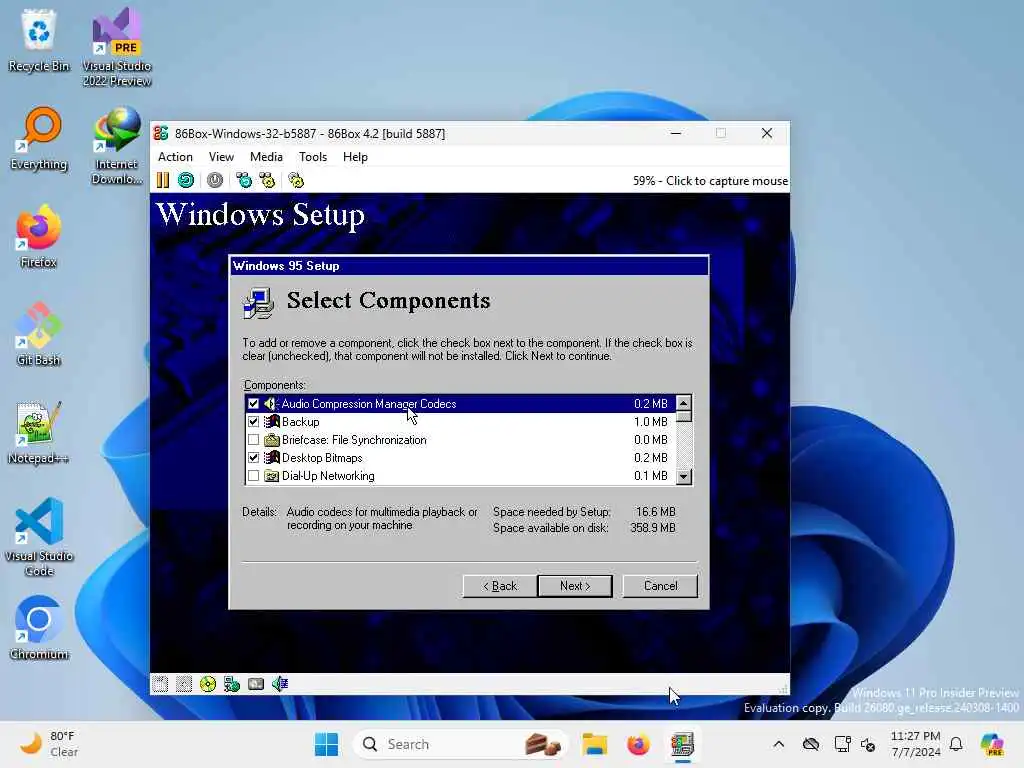Open the View menu
1024x768 pixels.
tap(221, 157)
